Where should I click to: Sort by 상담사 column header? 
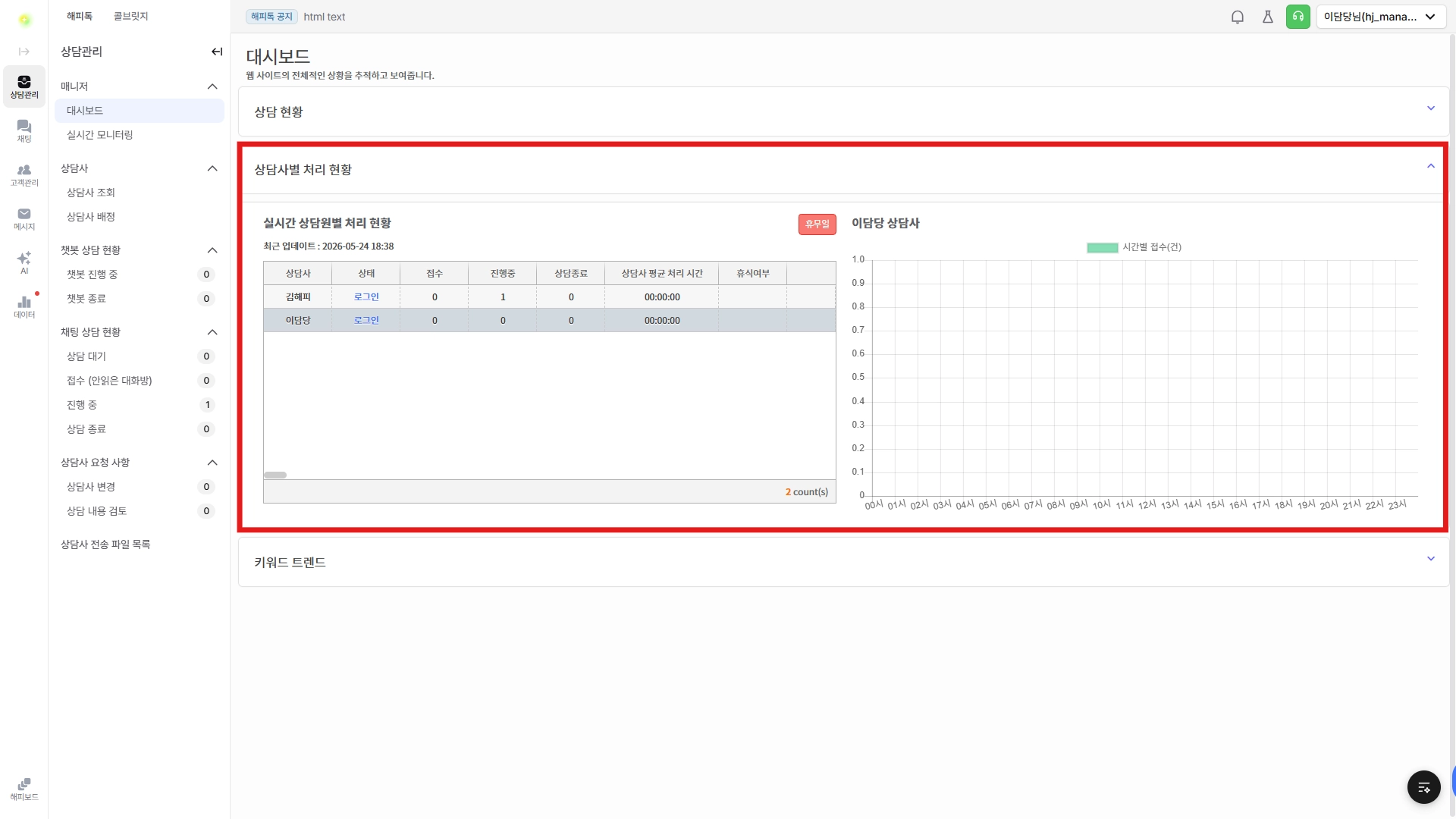point(298,274)
